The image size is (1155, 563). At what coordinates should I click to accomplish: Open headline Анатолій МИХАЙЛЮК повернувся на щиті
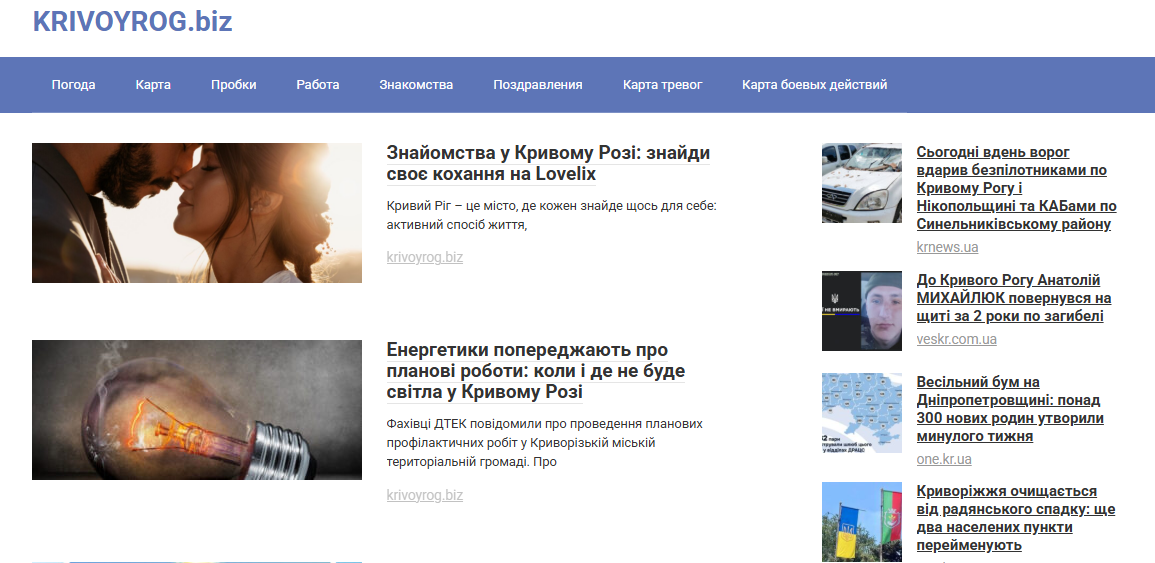tap(1014, 298)
